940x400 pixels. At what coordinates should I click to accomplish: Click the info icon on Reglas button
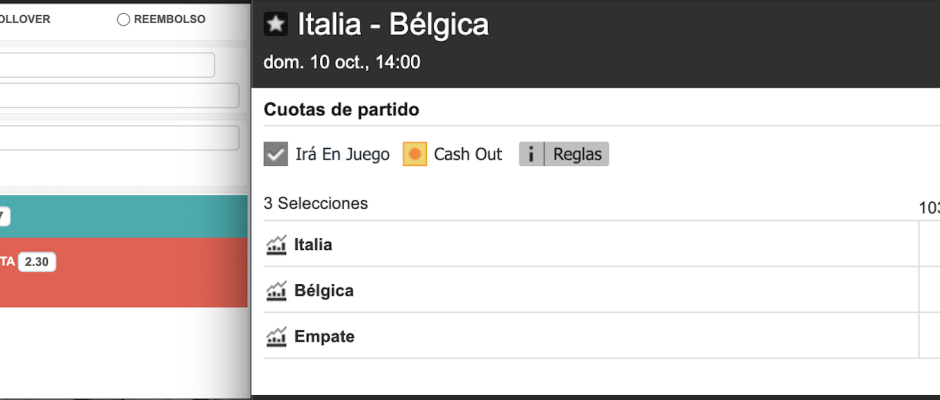pos(531,154)
